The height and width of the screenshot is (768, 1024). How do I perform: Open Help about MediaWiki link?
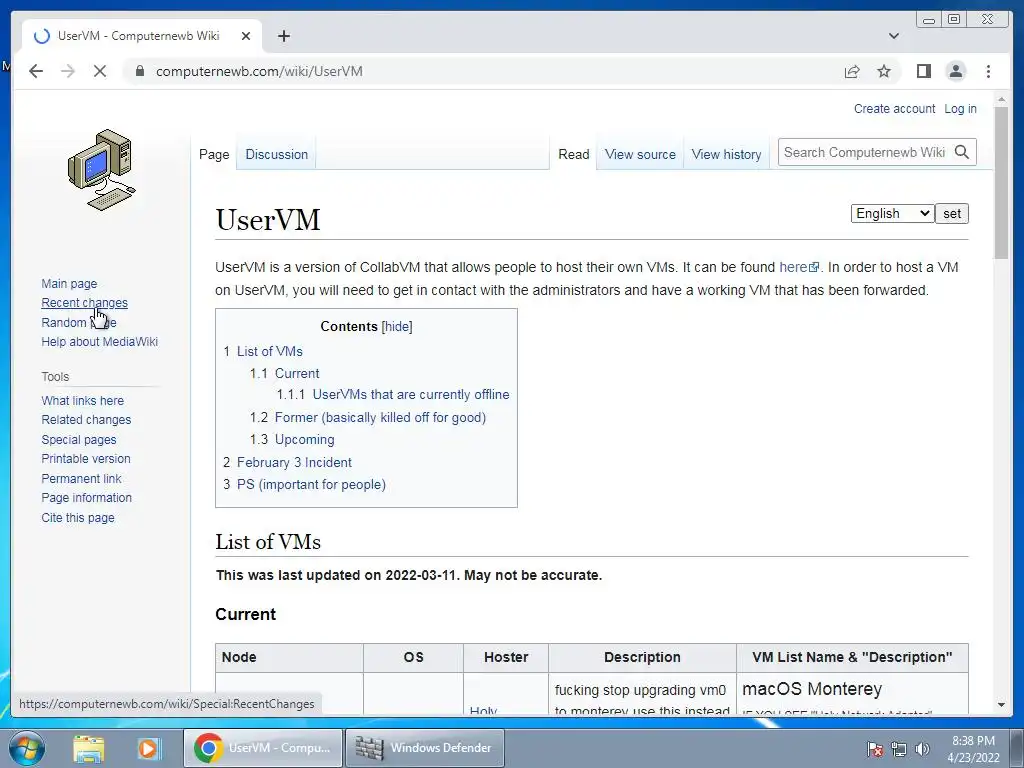(99, 342)
